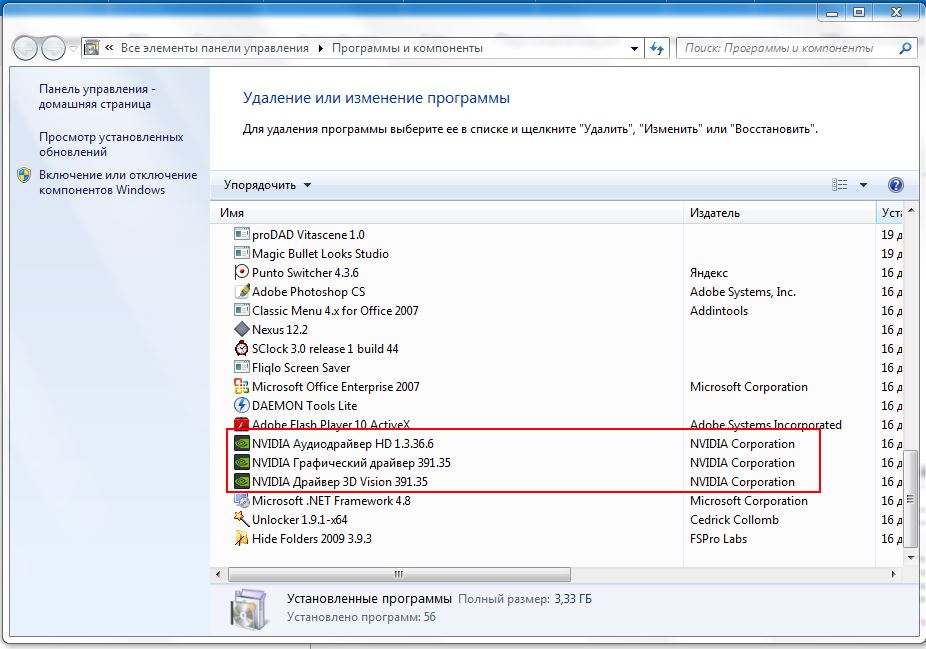Click the search magnifier icon
926x649 pixels.
(905, 48)
